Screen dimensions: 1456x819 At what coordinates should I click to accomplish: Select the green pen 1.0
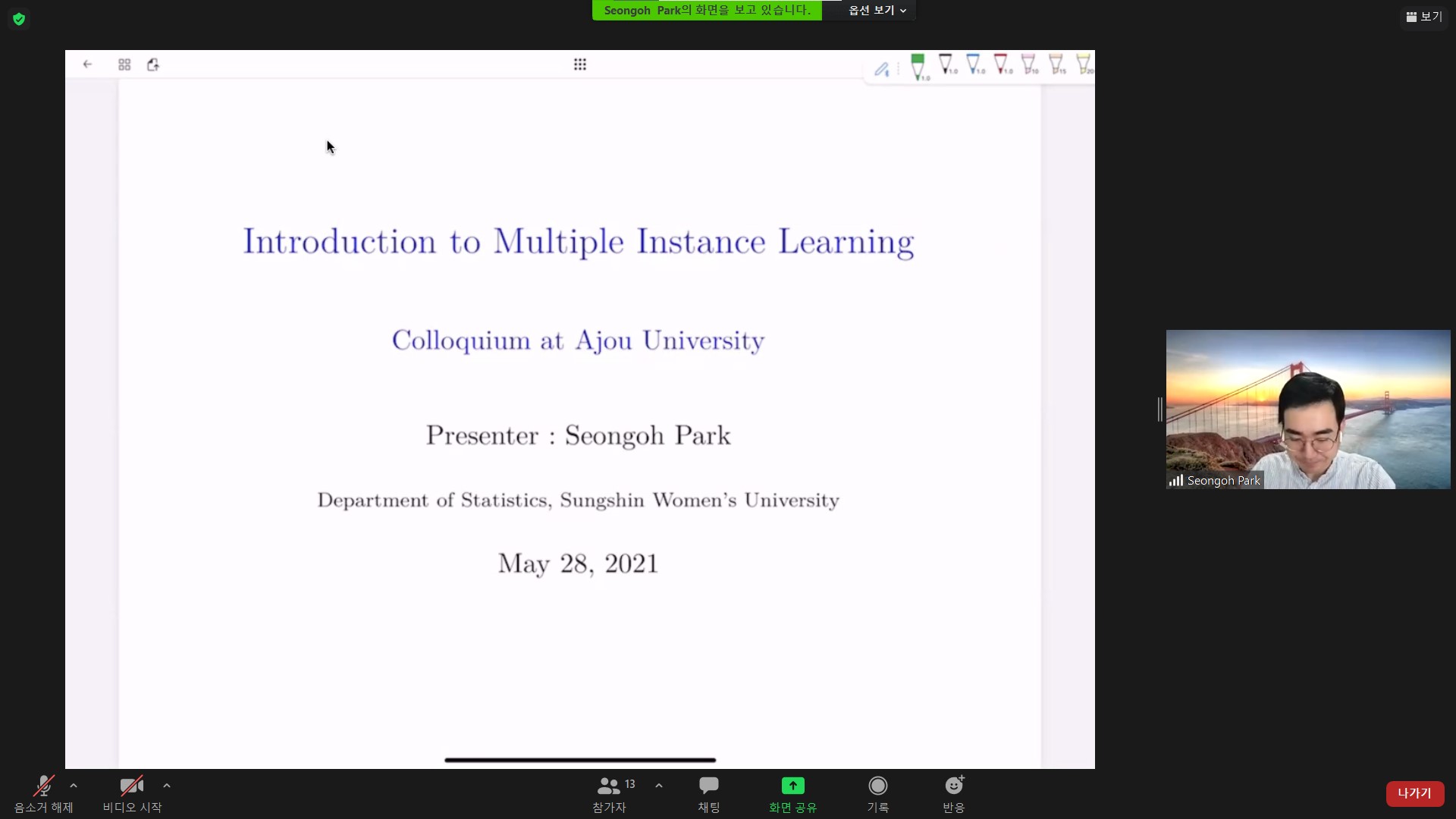[x=919, y=67]
